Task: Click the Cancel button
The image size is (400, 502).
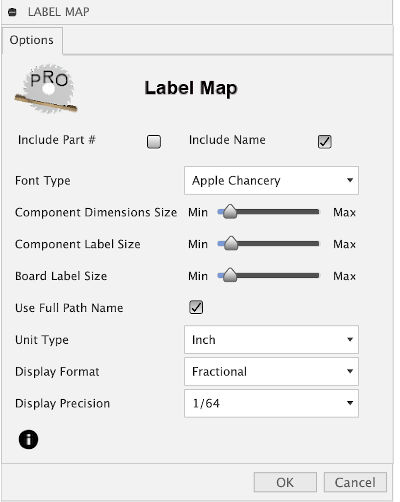Action: point(355,482)
